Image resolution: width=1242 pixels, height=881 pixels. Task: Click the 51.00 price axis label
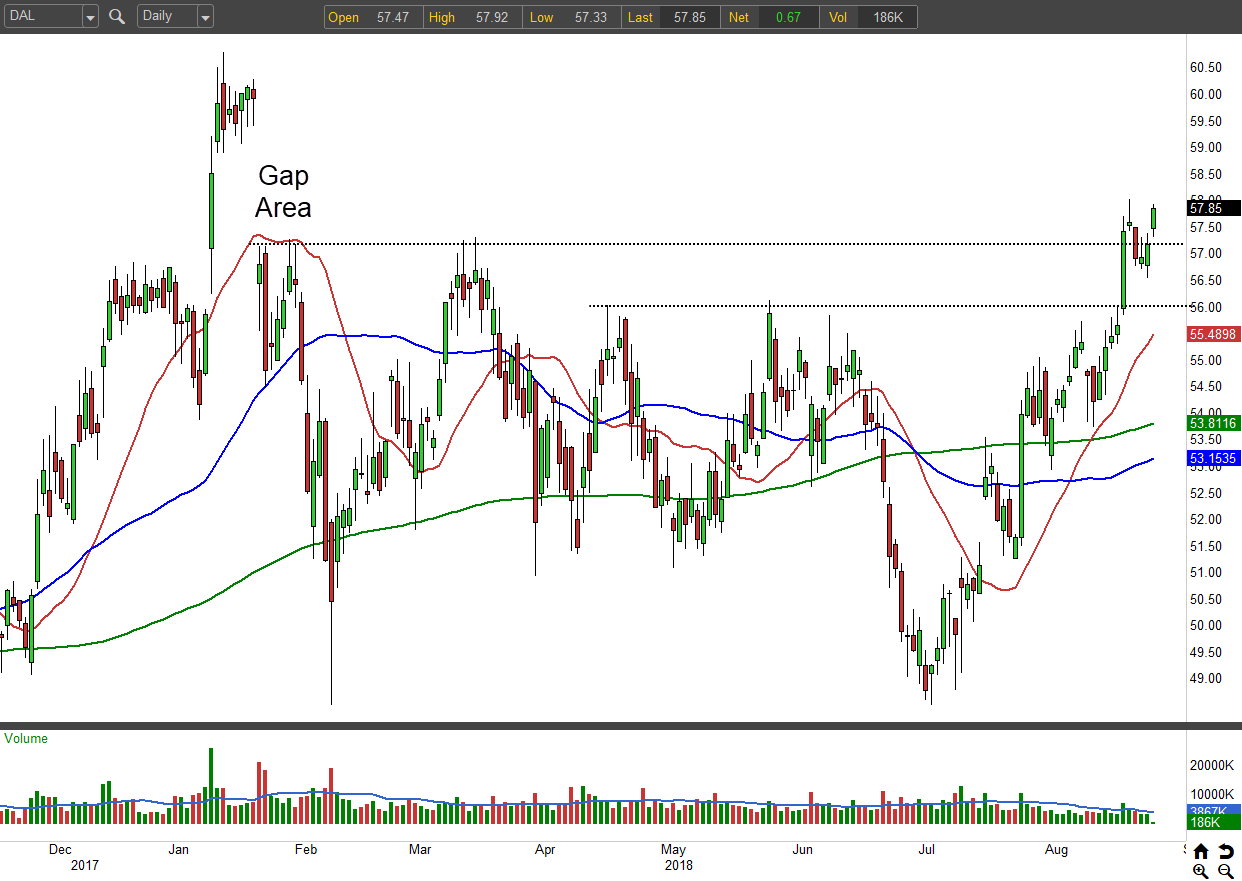coord(1205,572)
